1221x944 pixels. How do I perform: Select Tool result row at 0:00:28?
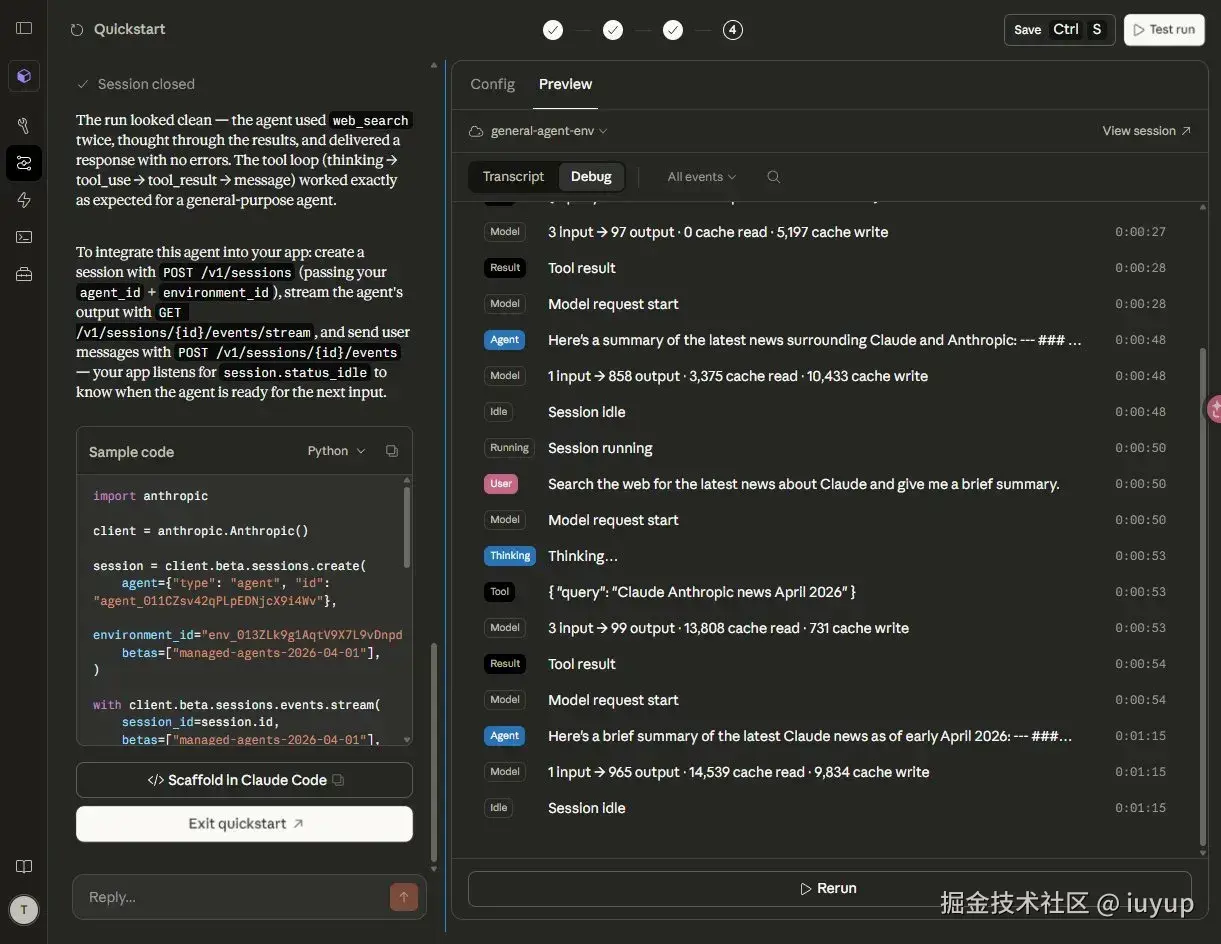[825, 268]
